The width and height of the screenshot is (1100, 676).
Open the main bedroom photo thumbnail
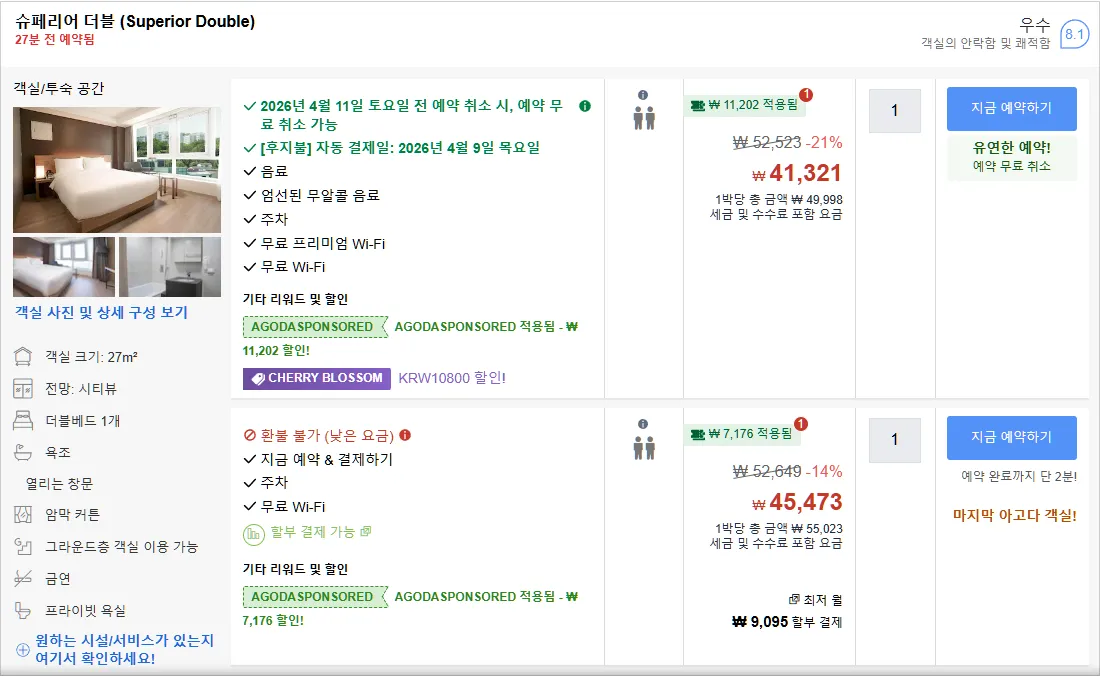116,170
